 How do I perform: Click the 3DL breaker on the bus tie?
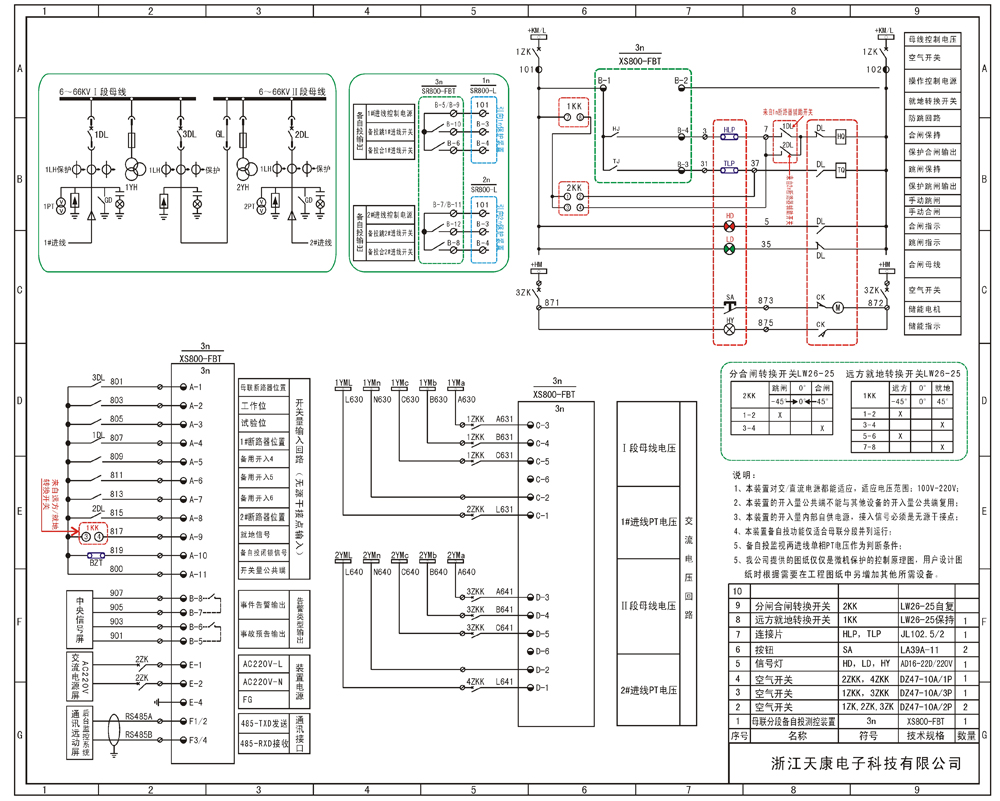[180, 133]
